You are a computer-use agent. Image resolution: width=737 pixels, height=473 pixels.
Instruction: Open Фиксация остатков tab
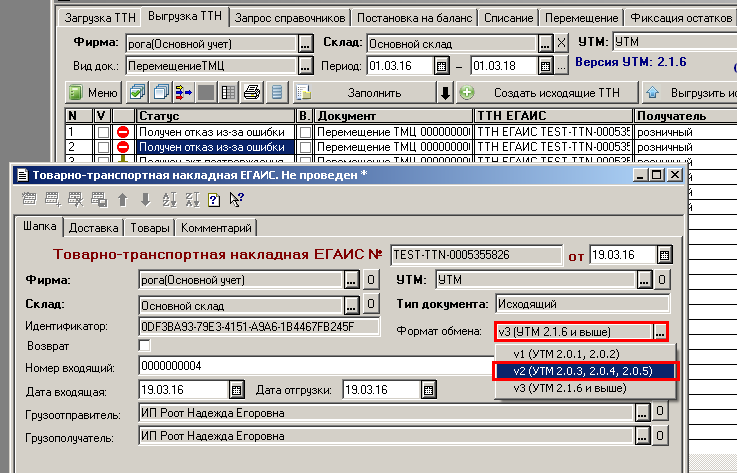681,18
